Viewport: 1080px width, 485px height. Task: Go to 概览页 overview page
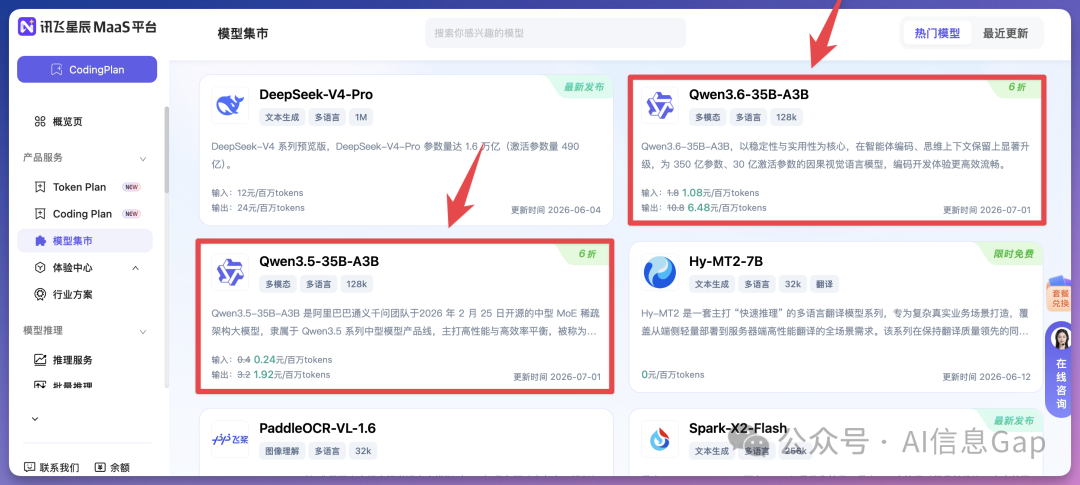tap(68, 122)
